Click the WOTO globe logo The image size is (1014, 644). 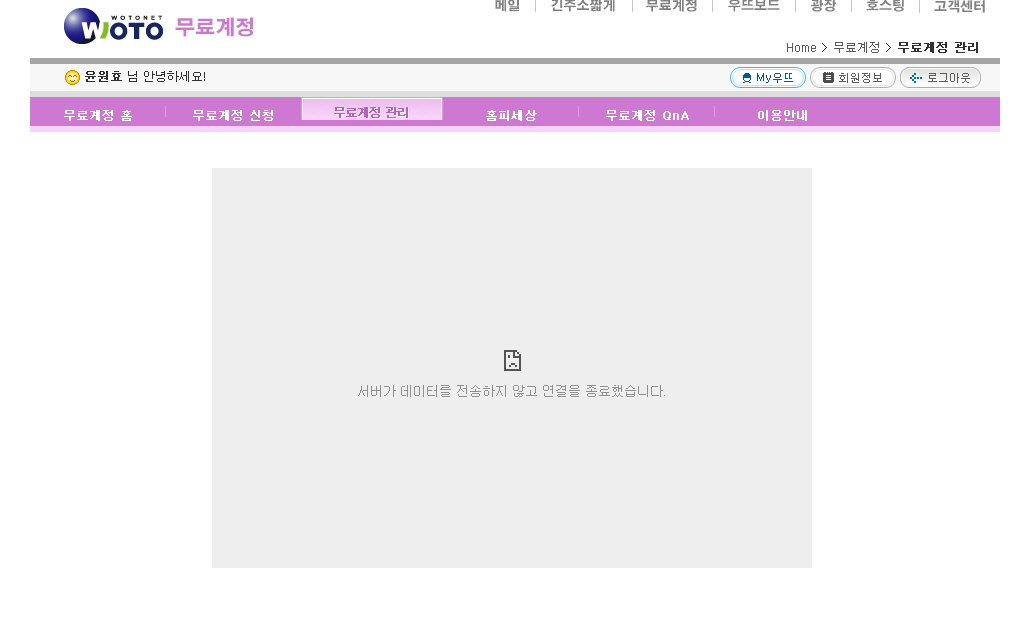112,26
